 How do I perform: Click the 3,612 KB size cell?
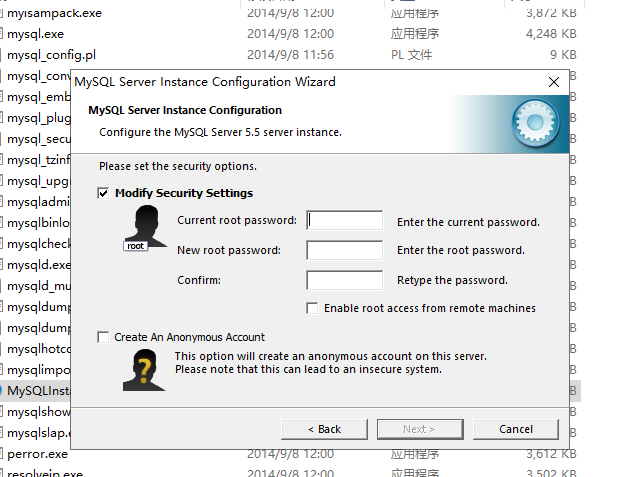click(x=551, y=454)
